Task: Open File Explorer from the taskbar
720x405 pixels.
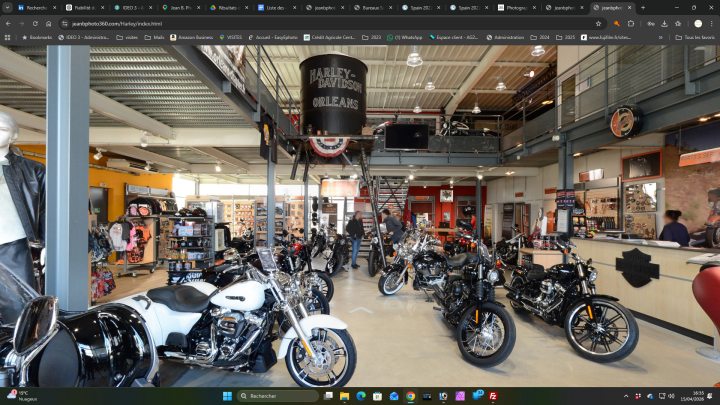Action: coord(344,396)
